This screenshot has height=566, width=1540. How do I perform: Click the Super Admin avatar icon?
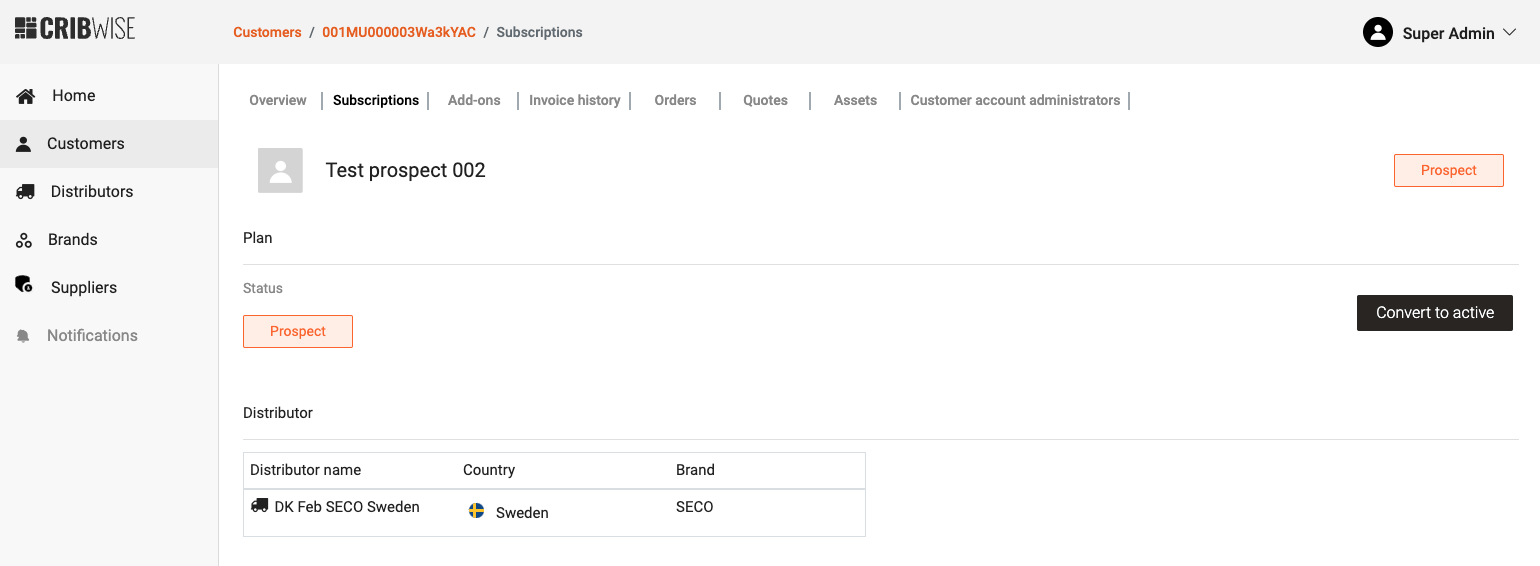(1378, 32)
